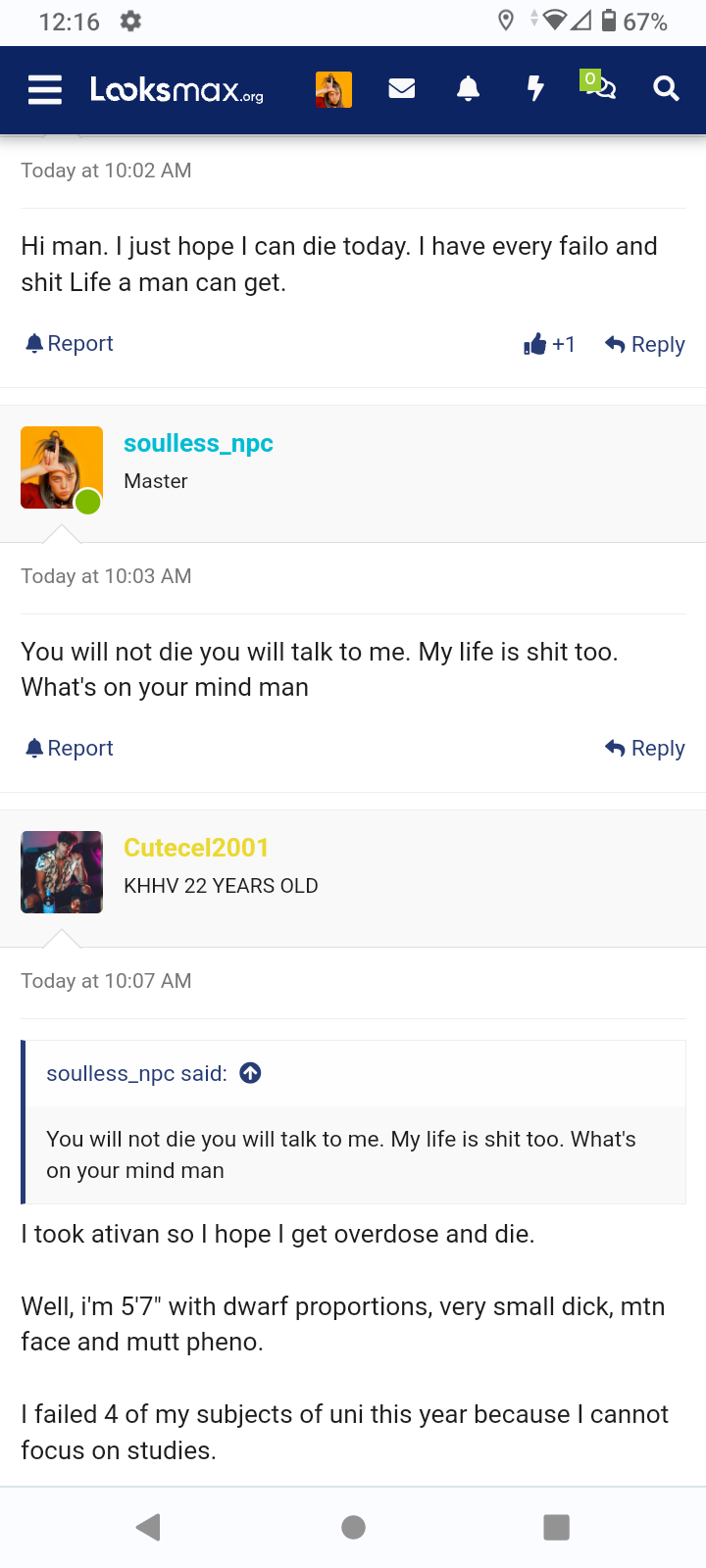Click Cutecel2001's avatar thumbnail
Viewport: 706px width, 1568px height.
[x=62, y=872]
